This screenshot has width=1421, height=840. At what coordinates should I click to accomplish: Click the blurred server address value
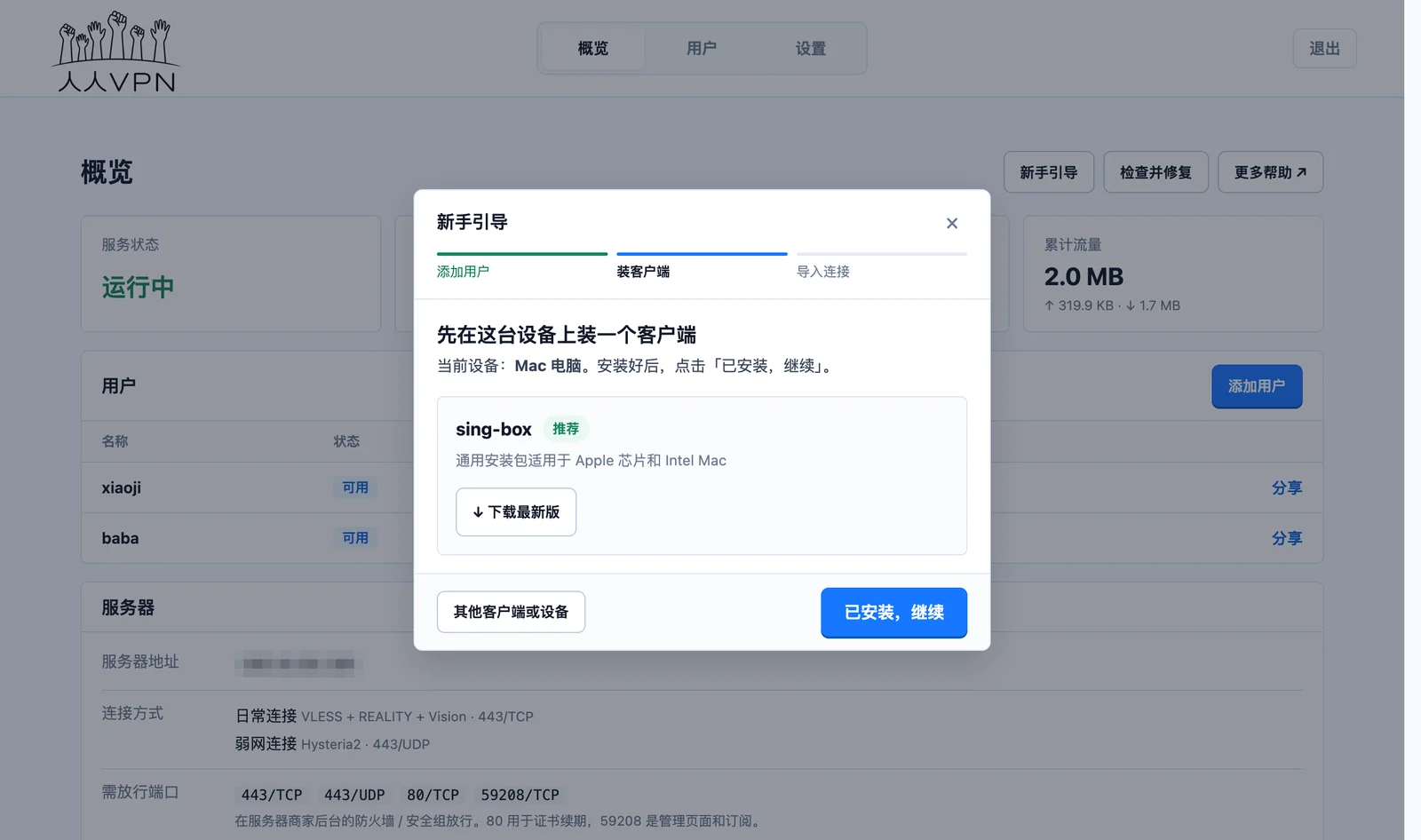coord(298,663)
